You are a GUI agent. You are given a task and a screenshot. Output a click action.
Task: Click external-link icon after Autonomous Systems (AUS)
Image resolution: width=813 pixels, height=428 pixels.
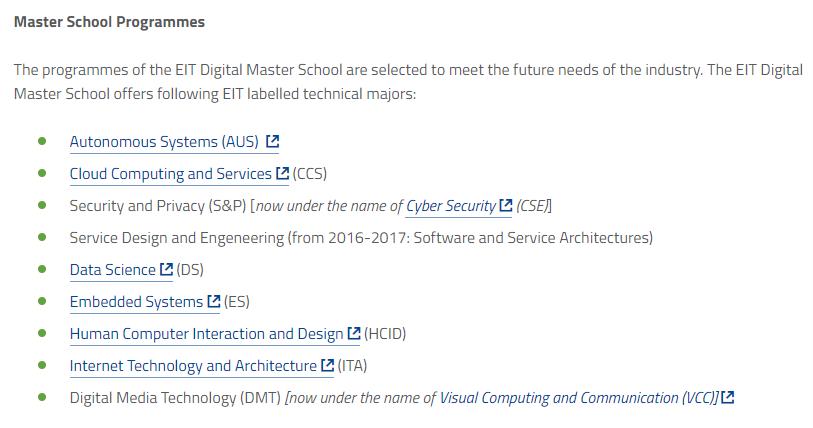point(273,142)
